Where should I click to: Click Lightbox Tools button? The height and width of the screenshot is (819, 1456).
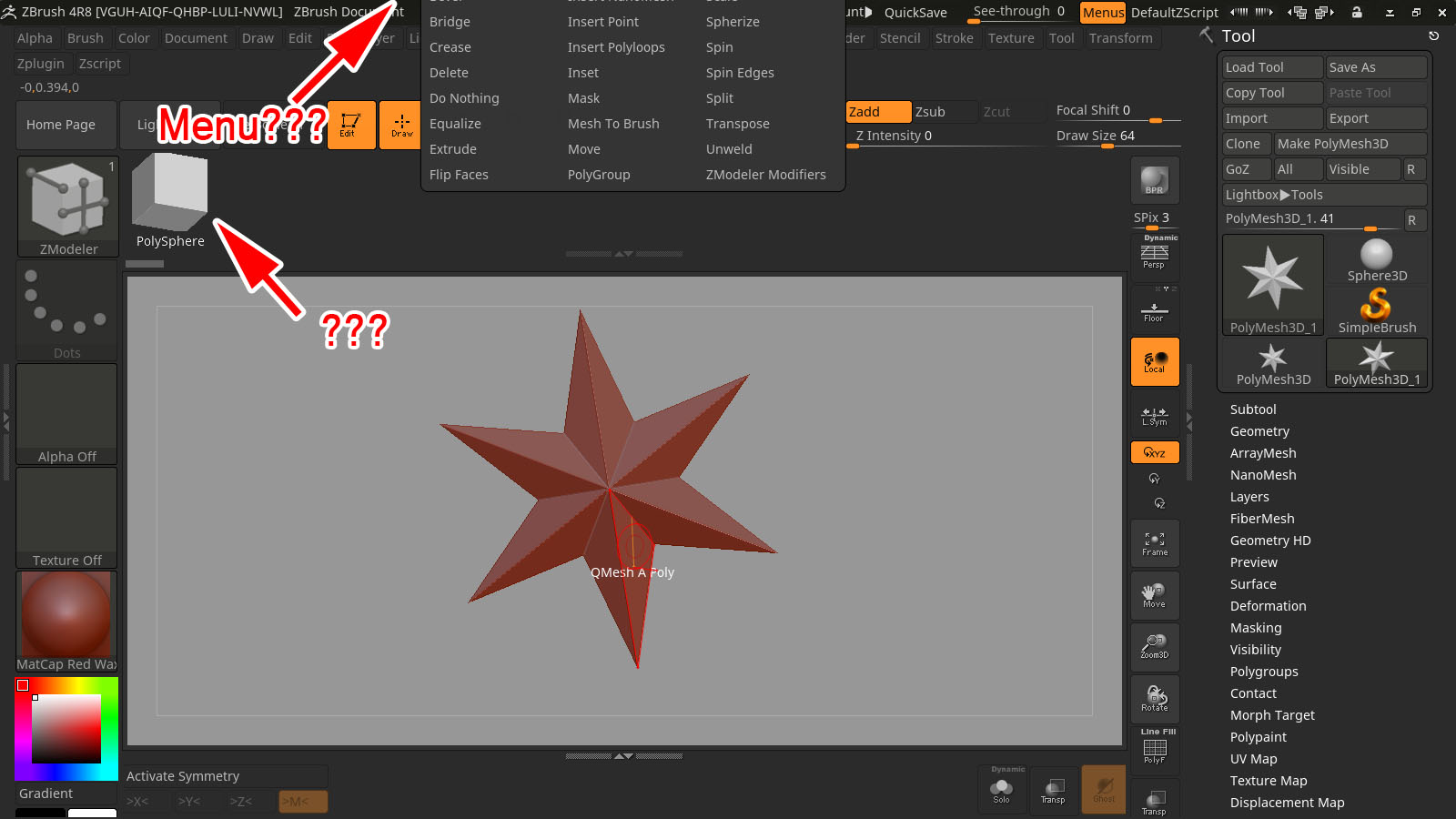1324,195
